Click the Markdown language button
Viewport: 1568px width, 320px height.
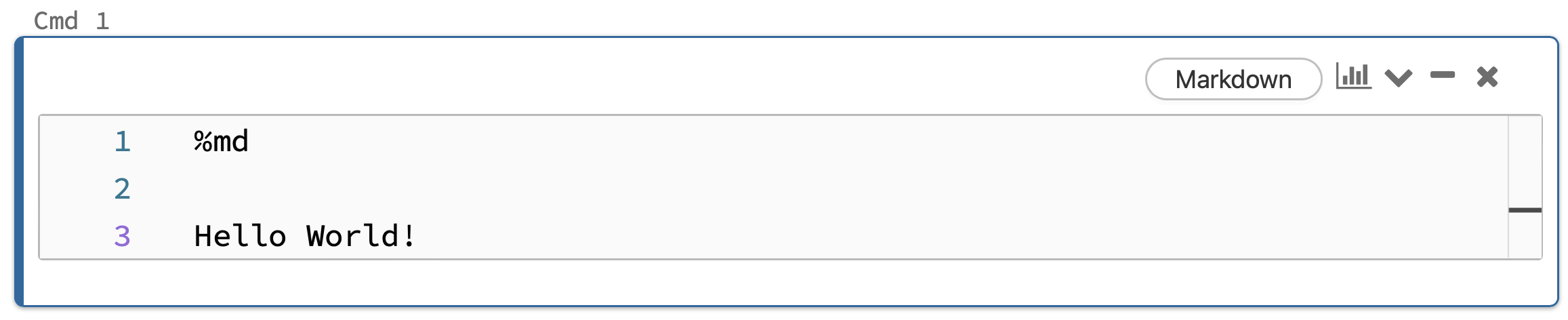coord(1233,79)
